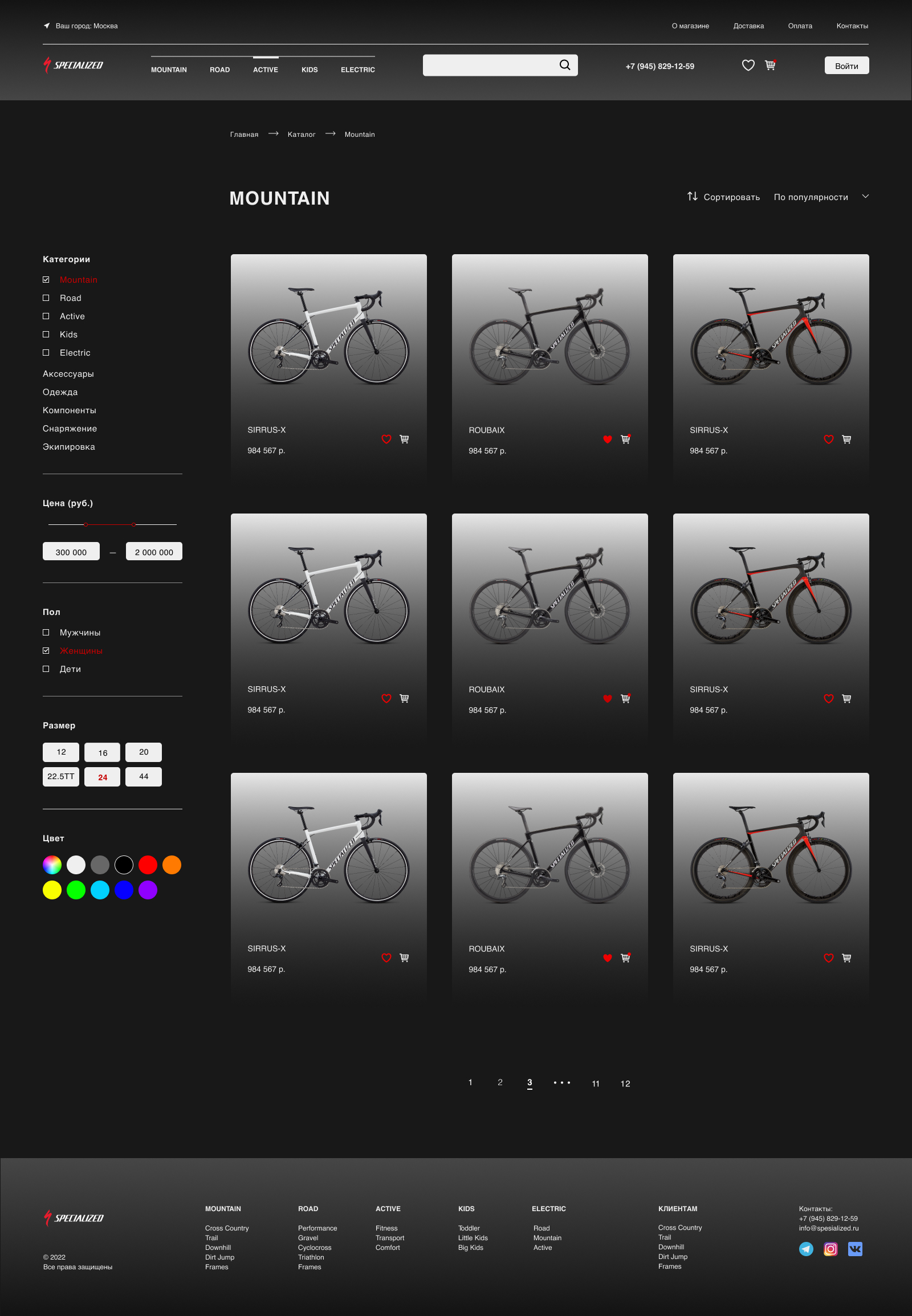Check the Road category checkbox
This screenshot has height=1316, width=912.
tap(46, 298)
